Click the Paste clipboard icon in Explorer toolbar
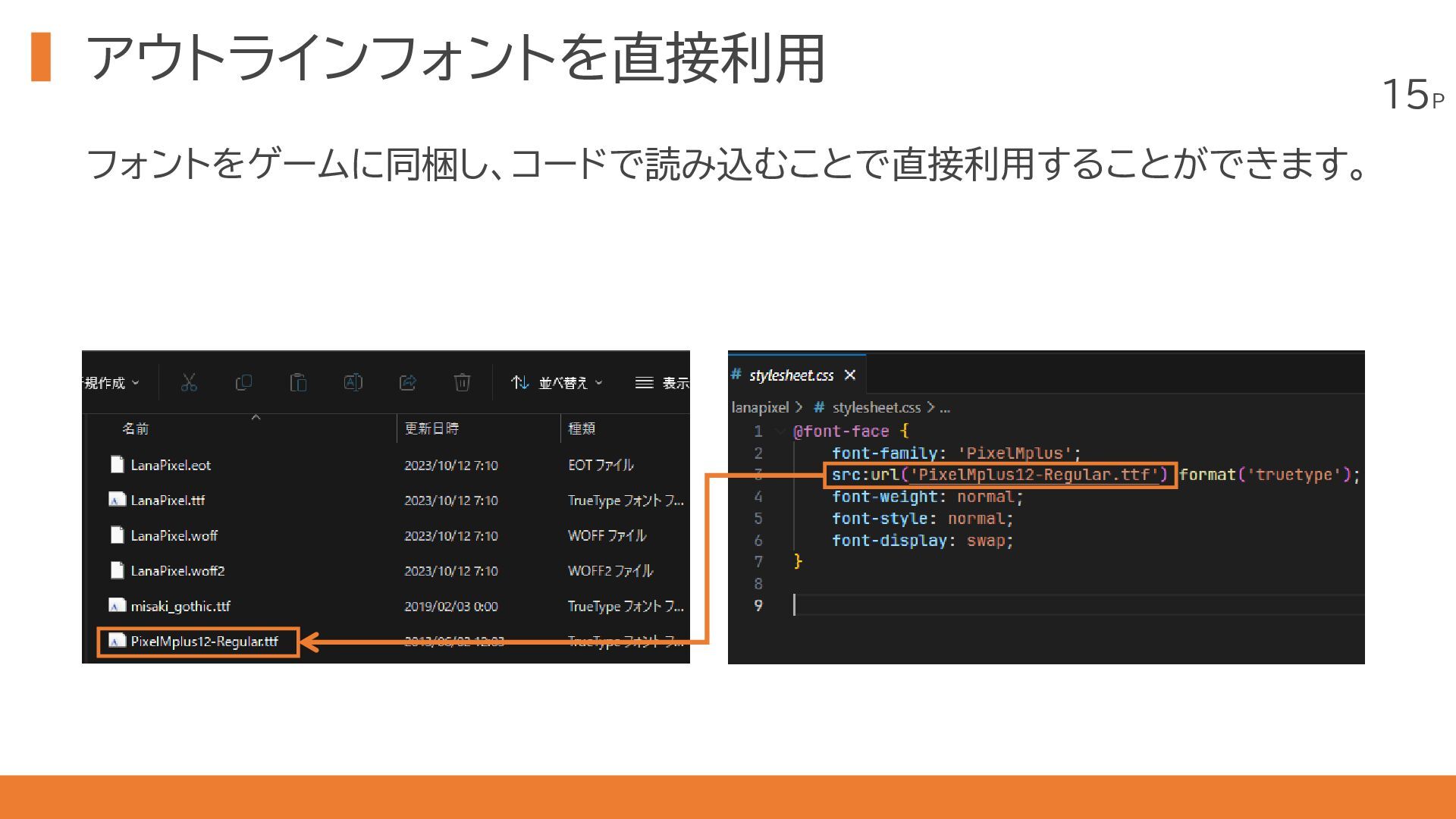This screenshot has width=1456, height=819. (298, 383)
